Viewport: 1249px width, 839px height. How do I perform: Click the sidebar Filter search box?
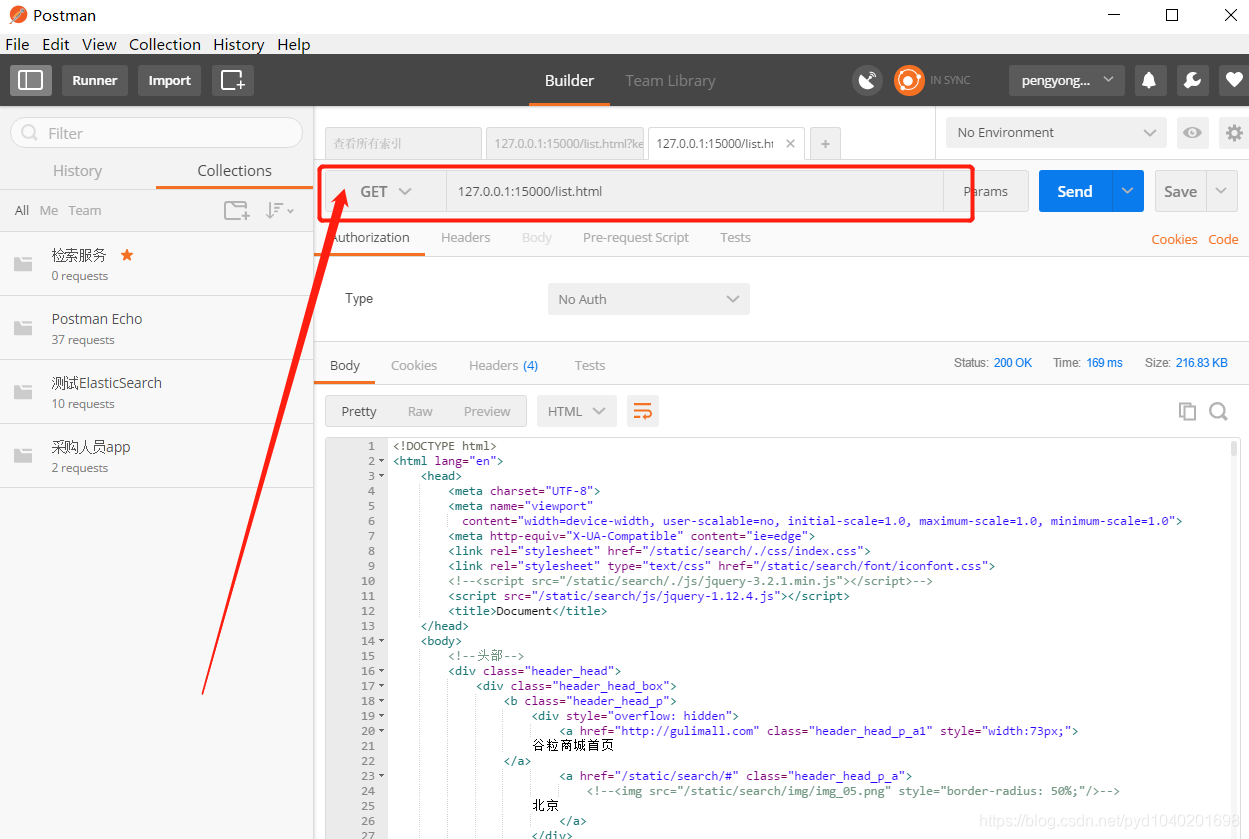(156, 133)
